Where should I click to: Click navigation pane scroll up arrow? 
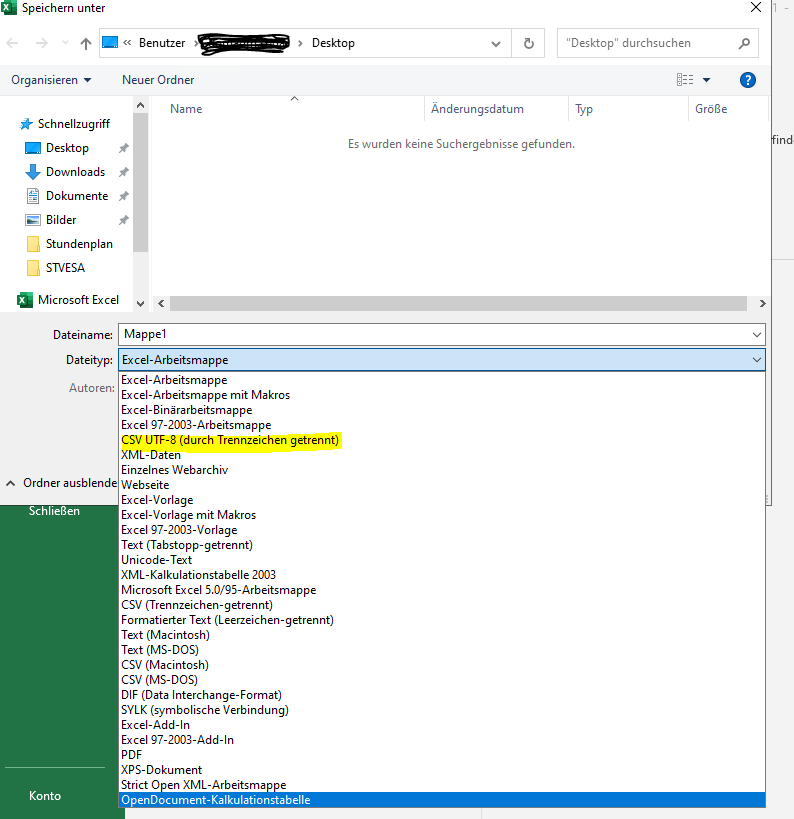click(x=140, y=106)
